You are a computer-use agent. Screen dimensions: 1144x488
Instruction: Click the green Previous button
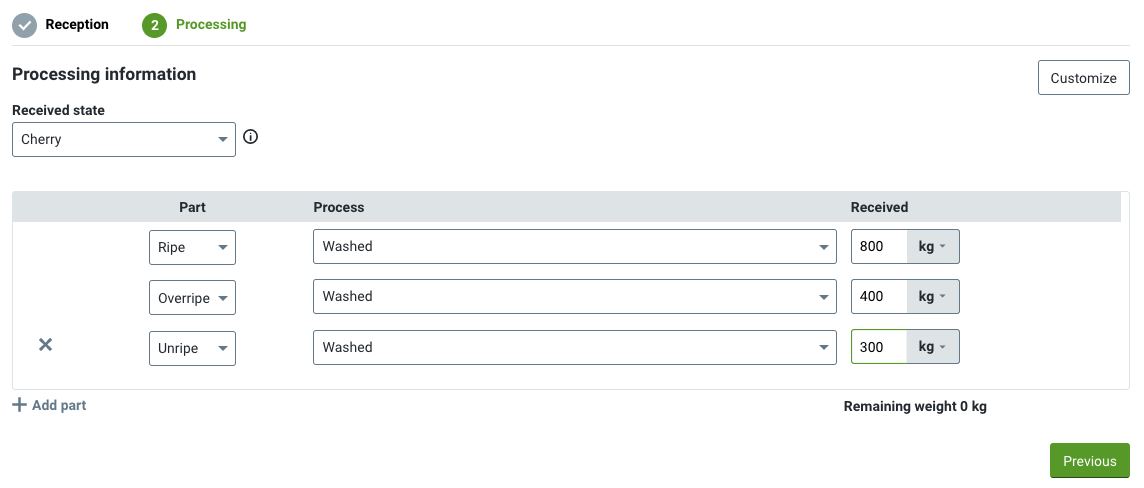1089,461
